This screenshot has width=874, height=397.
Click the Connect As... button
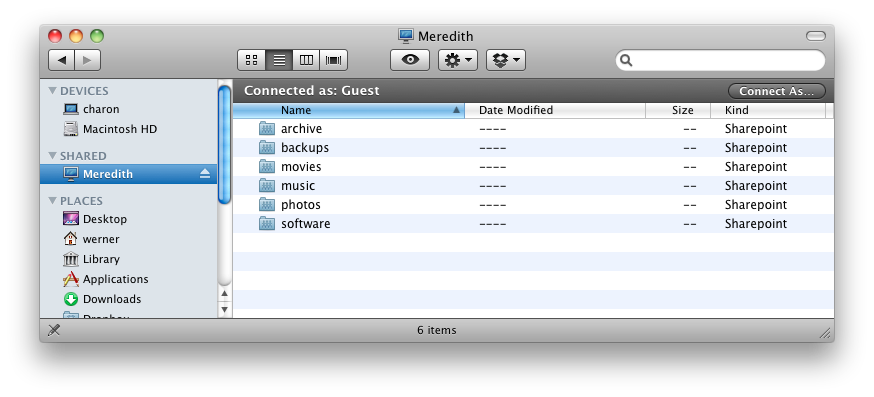(776, 91)
